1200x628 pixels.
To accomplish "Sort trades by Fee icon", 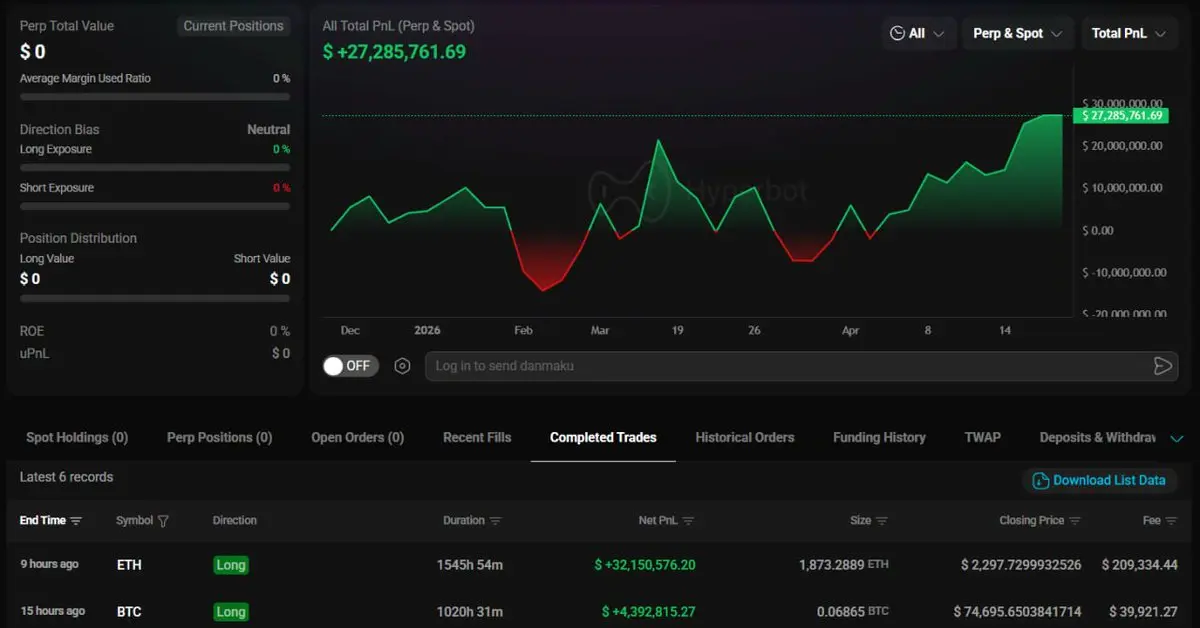I will click(x=1171, y=521).
